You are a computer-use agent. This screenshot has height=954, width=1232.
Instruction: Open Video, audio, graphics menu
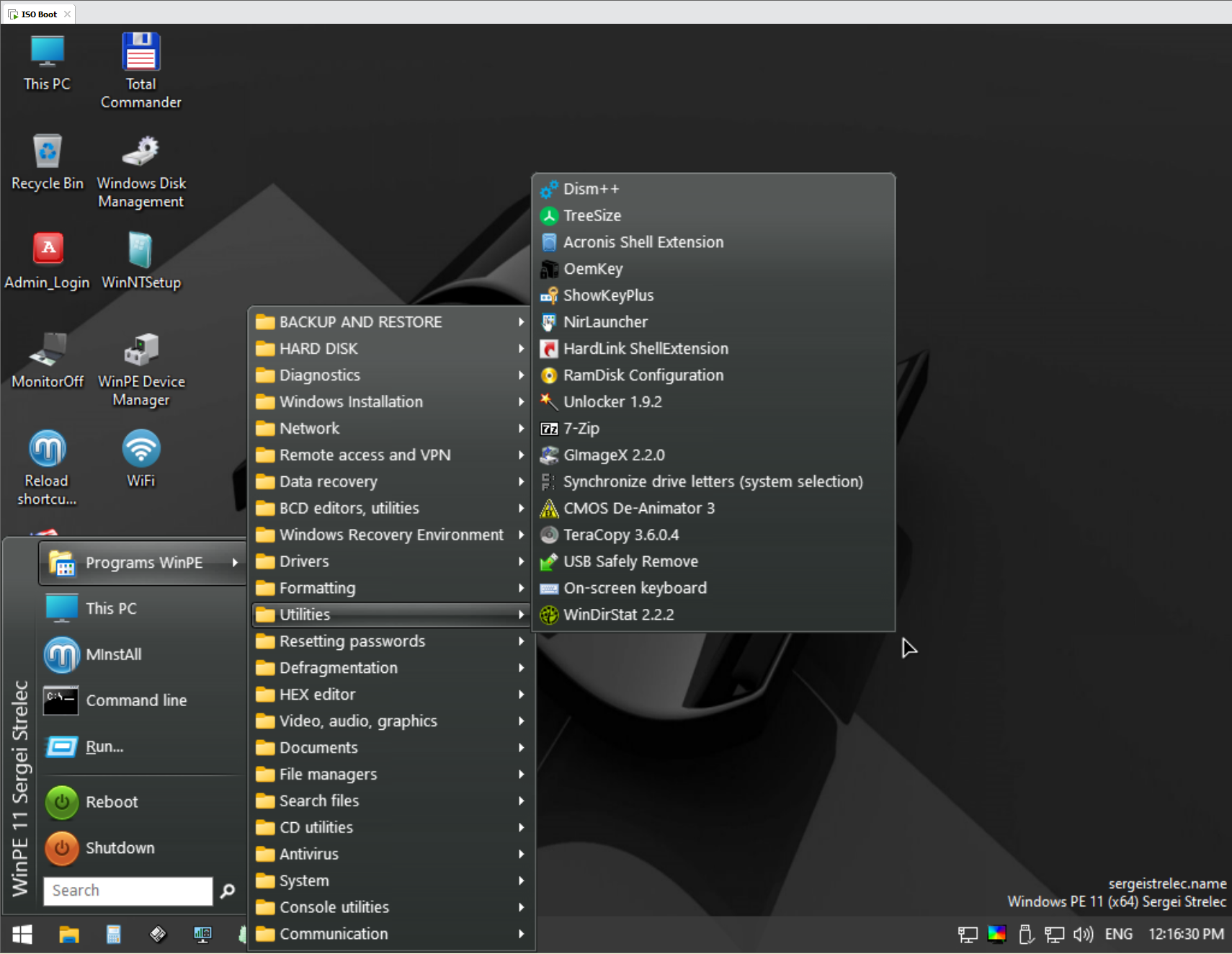[x=391, y=722]
